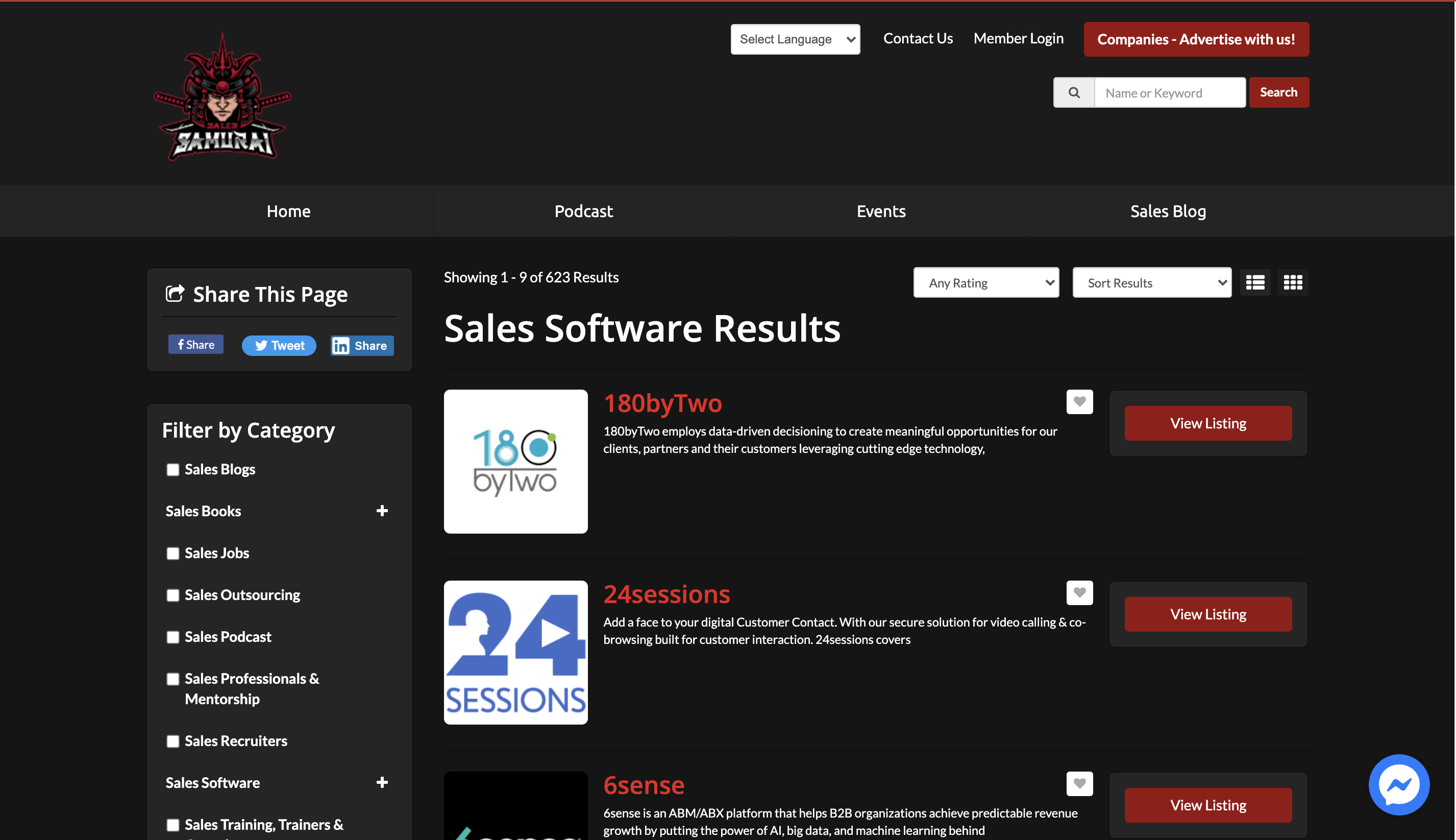The height and width of the screenshot is (840, 1456).
Task: Expand the Sales Software category
Action: coord(382,782)
